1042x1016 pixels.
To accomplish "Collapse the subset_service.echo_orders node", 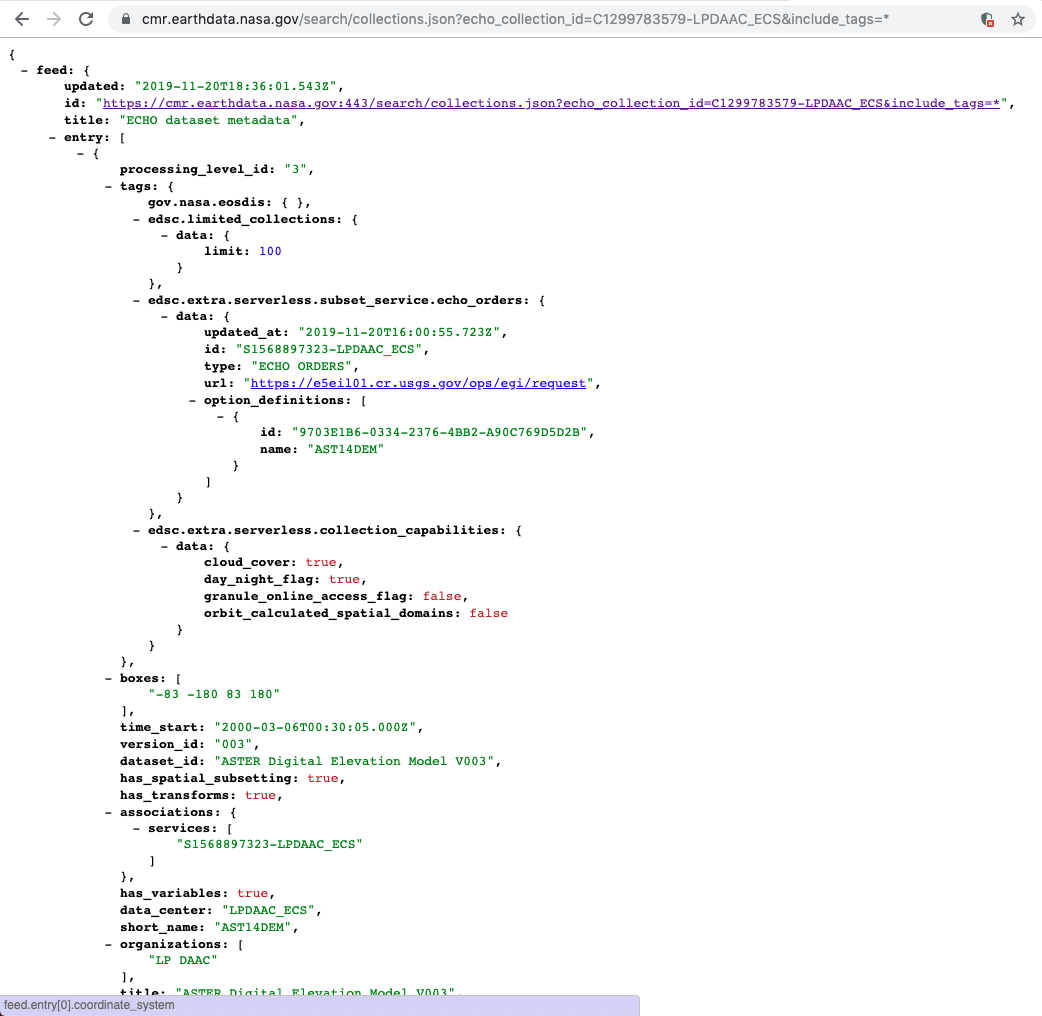I will pyautogui.click(x=137, y=300).
